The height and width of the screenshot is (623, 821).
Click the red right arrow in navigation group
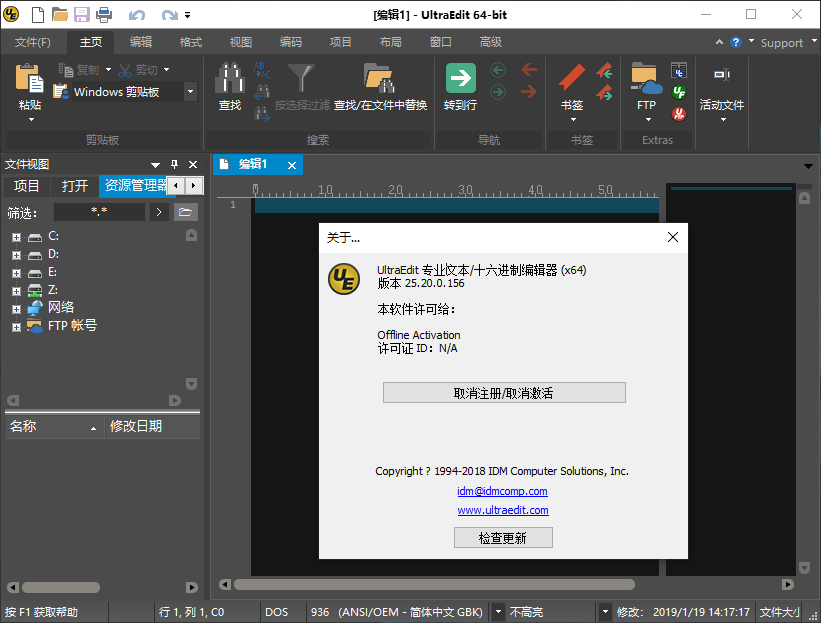529,92
